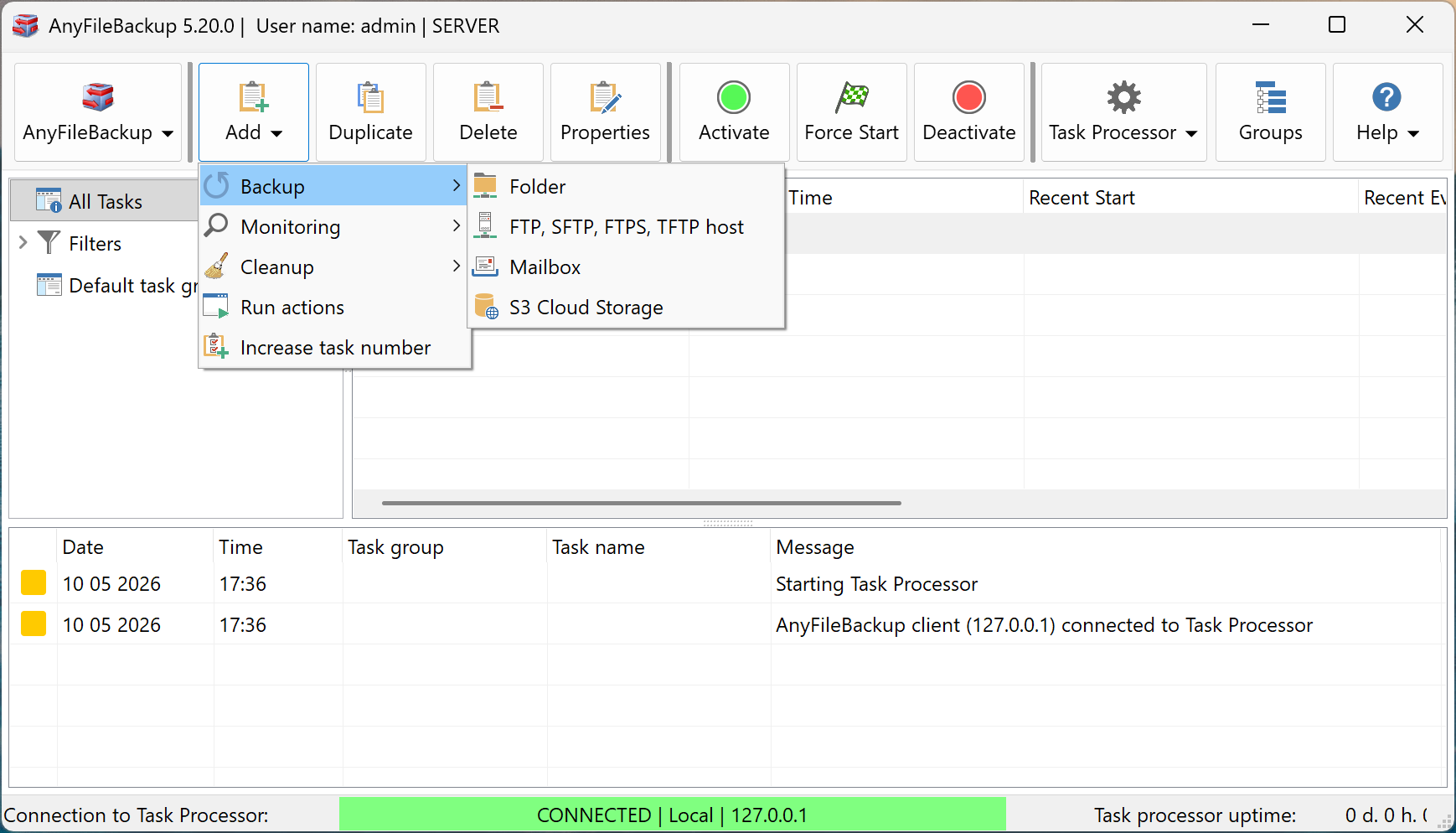Click the Run actions window icon
1456x833 pixels.
(x=216, y=306)
